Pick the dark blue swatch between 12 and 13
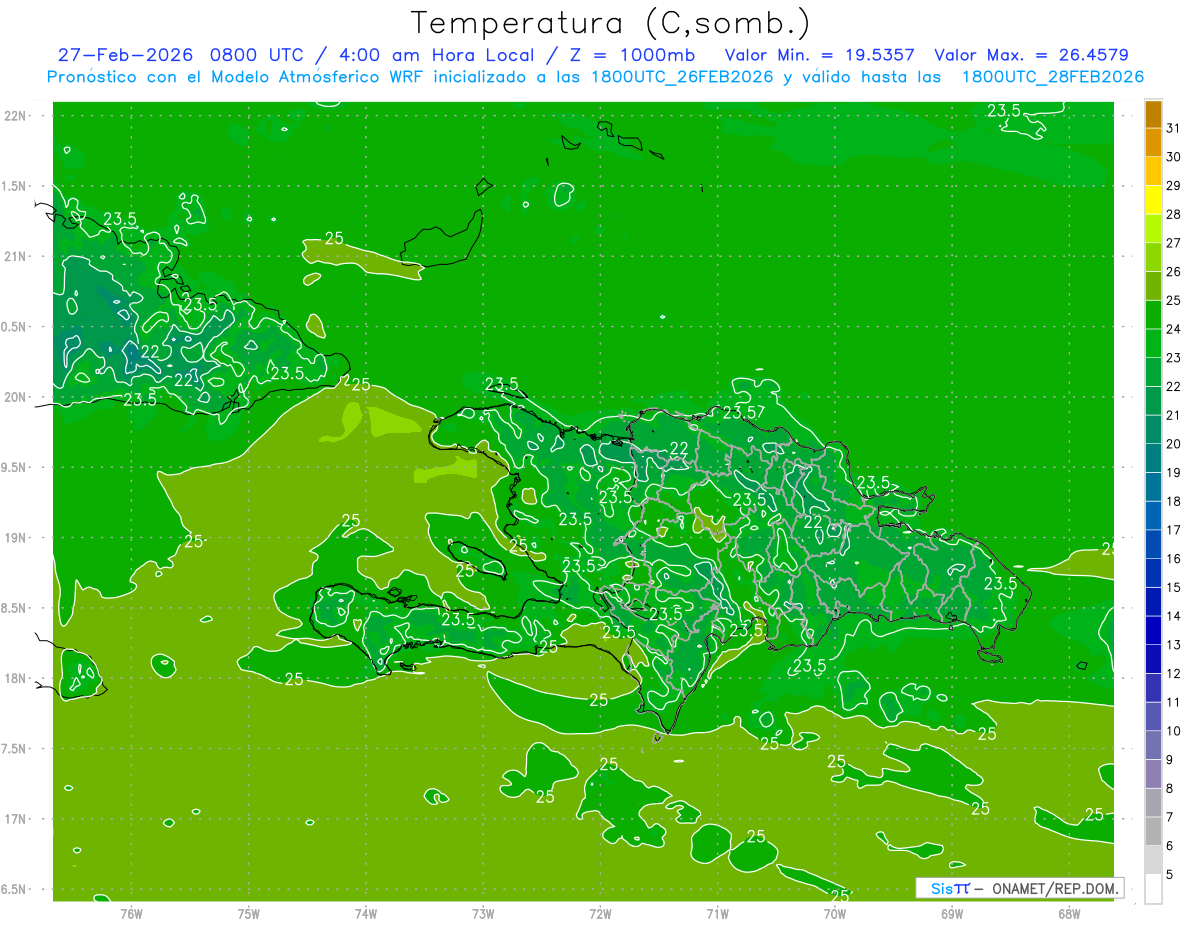 pyautogui.click(x=1153, y=660)
